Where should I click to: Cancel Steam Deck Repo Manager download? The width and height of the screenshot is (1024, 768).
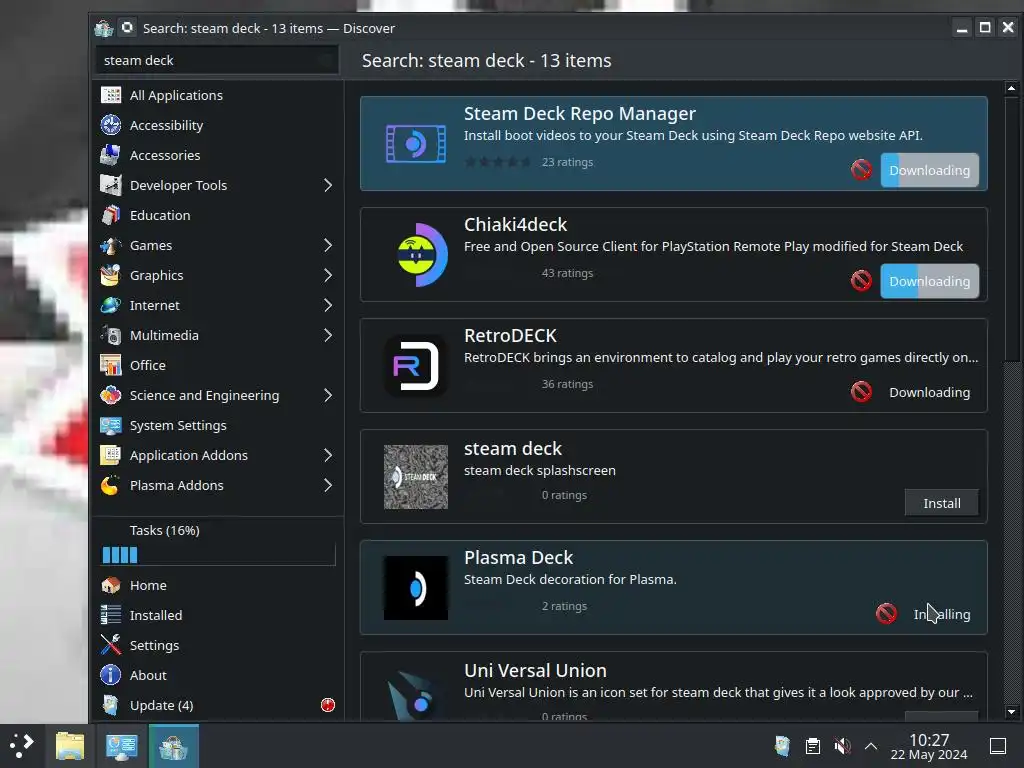tap(861, 170)
